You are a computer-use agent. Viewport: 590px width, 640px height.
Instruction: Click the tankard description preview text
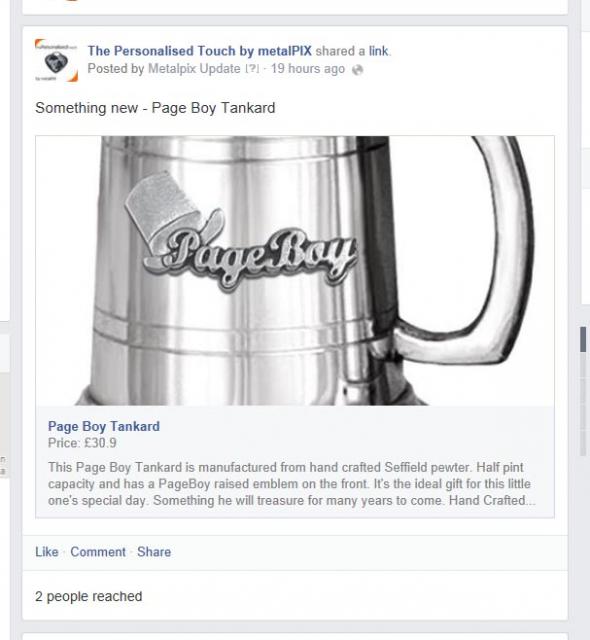click(x=291, y=484)
